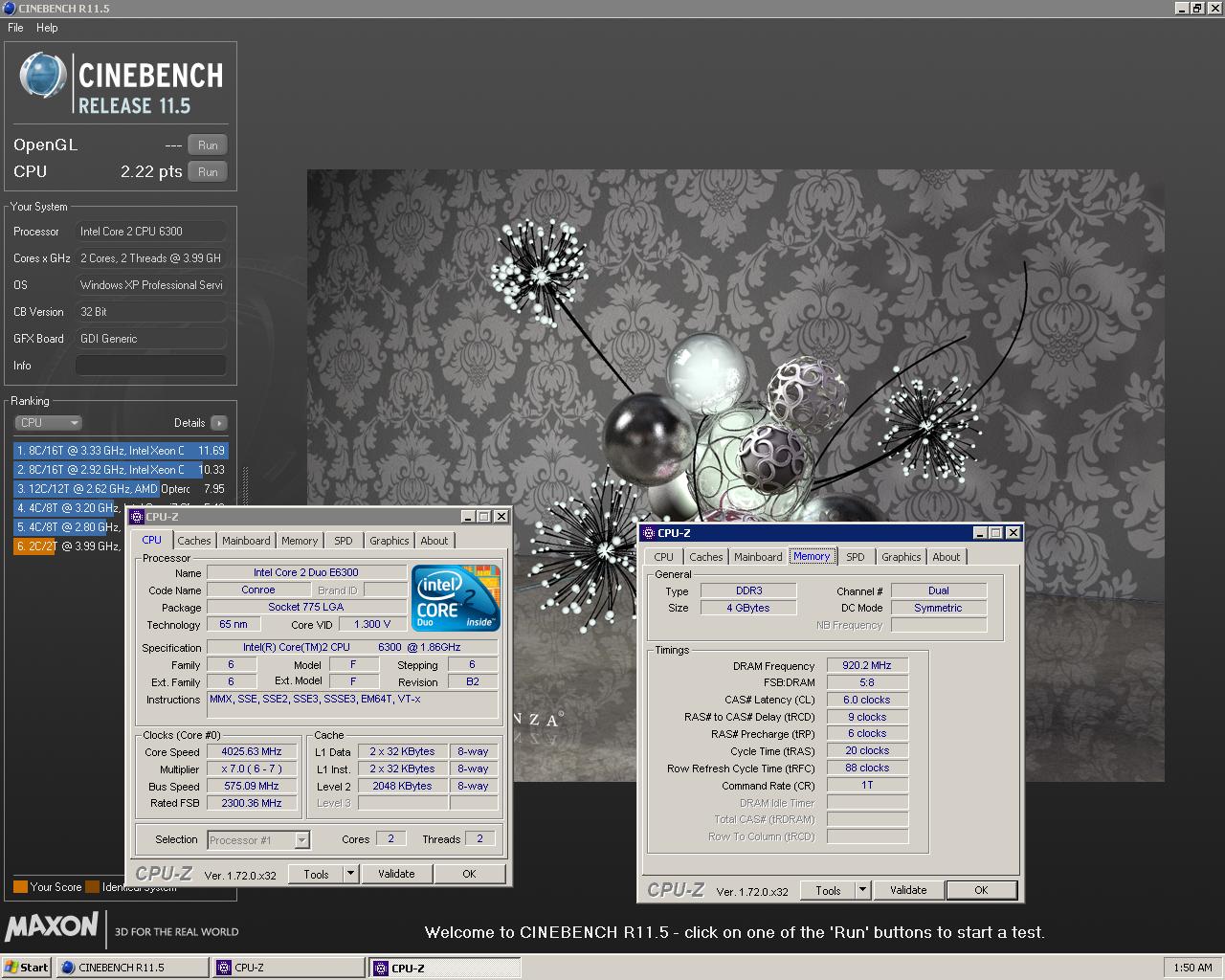1225x980 pixels.
Task: Click the CPU-Z icon in left window title bar
Action: [x=137, y=517]
